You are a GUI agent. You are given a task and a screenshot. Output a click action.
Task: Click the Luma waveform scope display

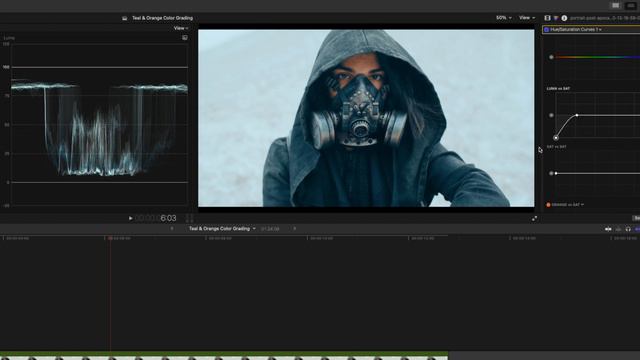tap(100, 124)
